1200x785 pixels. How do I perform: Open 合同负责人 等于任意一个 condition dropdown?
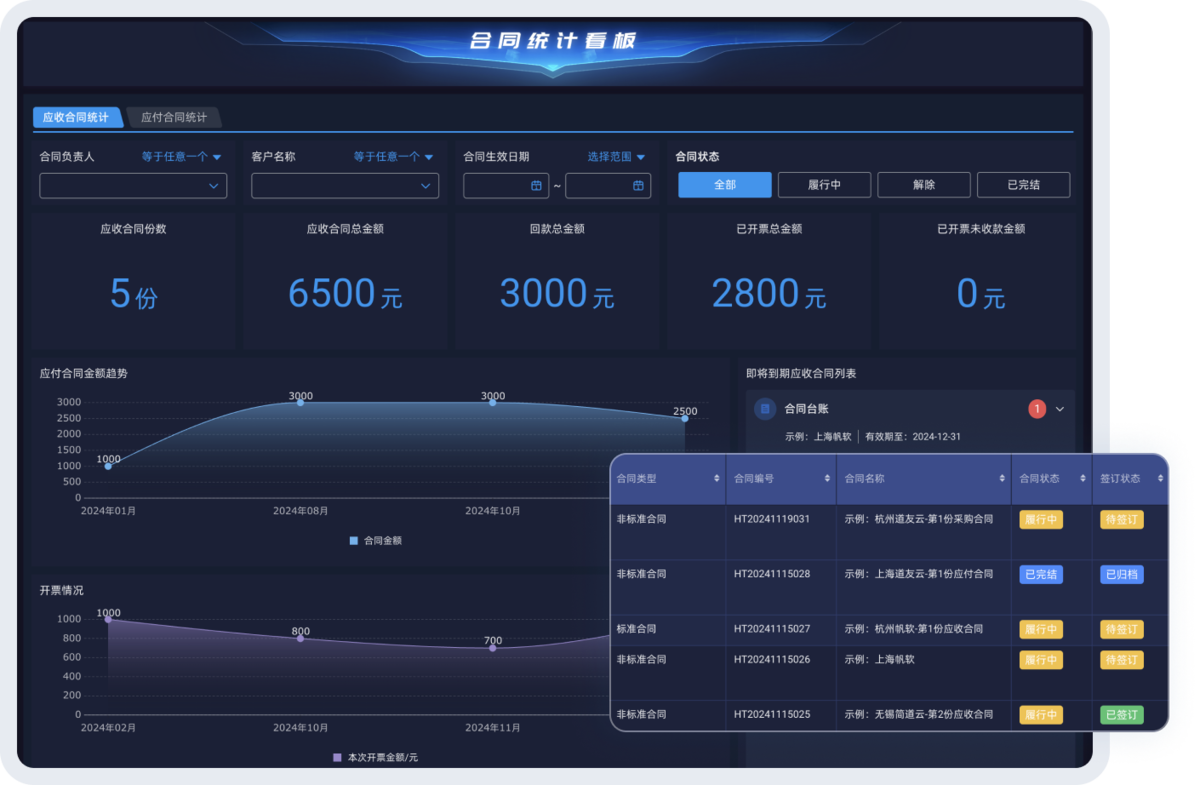coord(181,156)
